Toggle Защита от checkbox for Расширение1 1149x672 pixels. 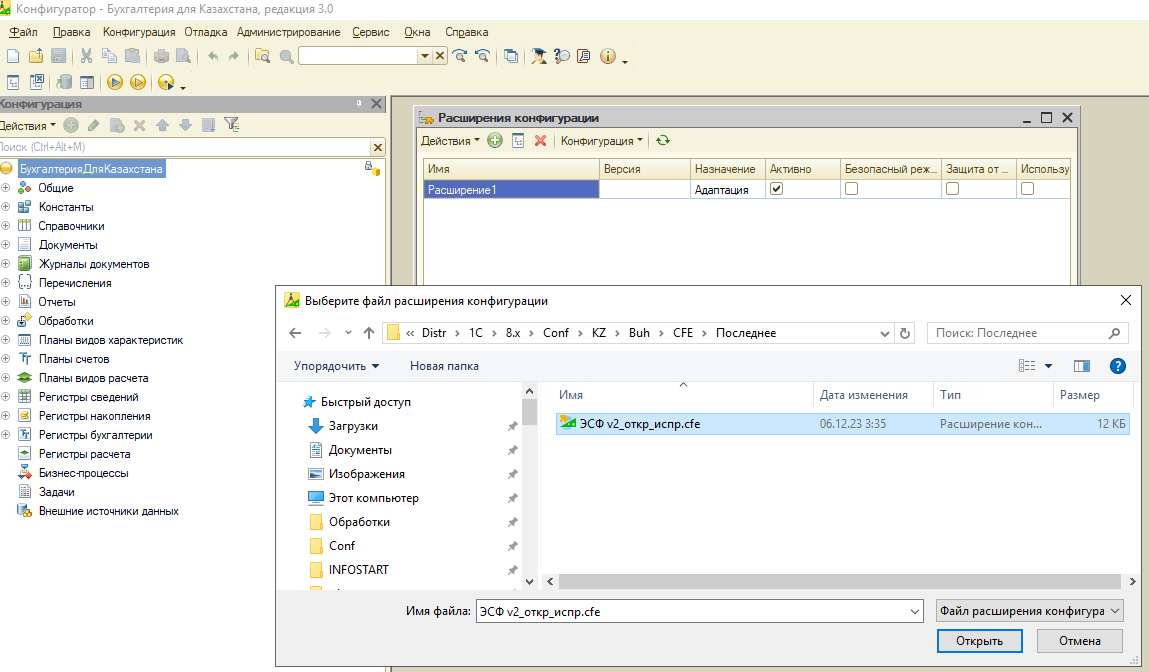pos(953,189)
